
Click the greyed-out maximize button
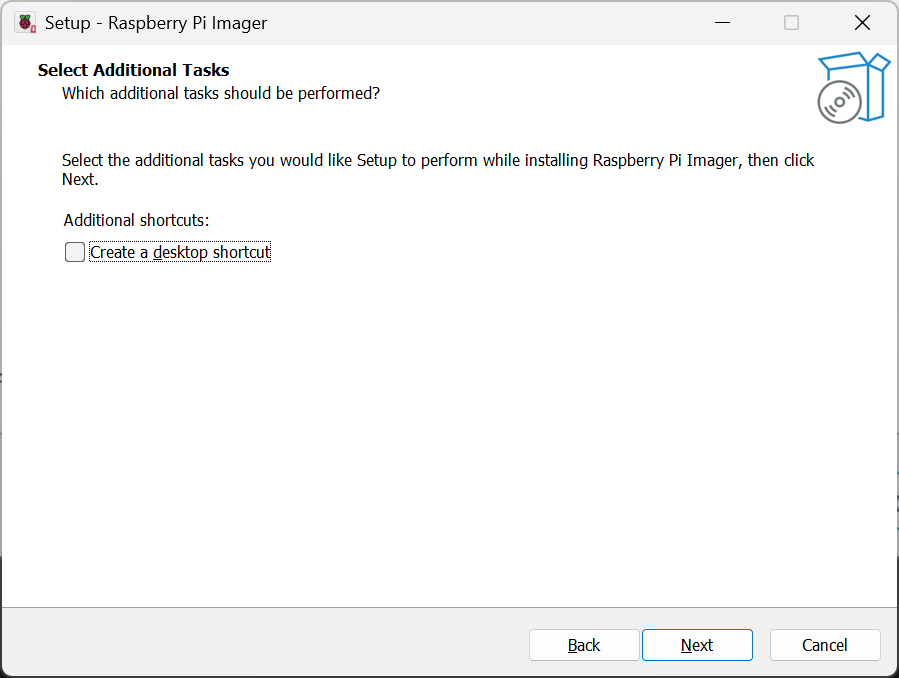tap(791, 22)
